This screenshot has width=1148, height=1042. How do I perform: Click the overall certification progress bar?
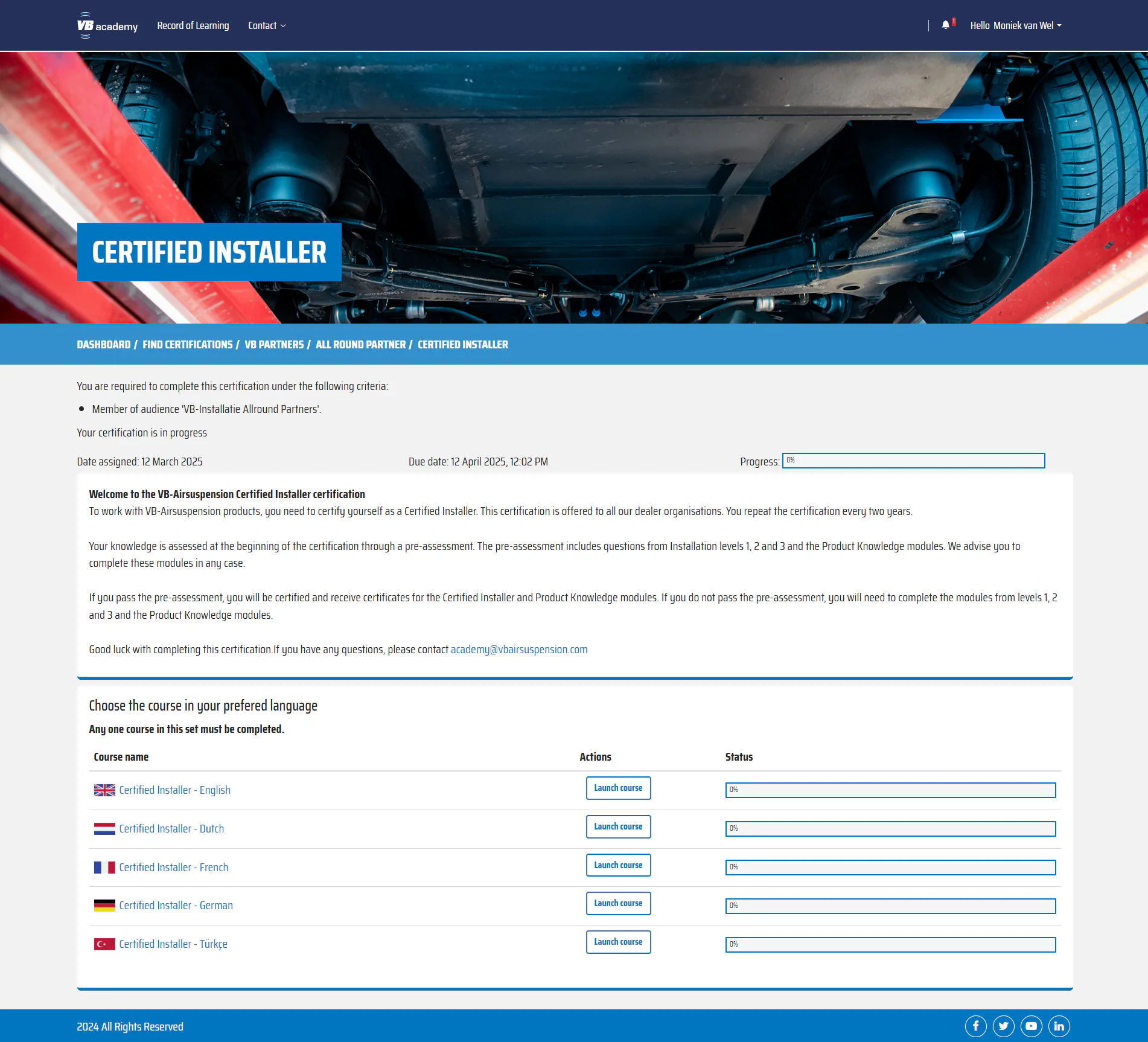pos(913,461)
